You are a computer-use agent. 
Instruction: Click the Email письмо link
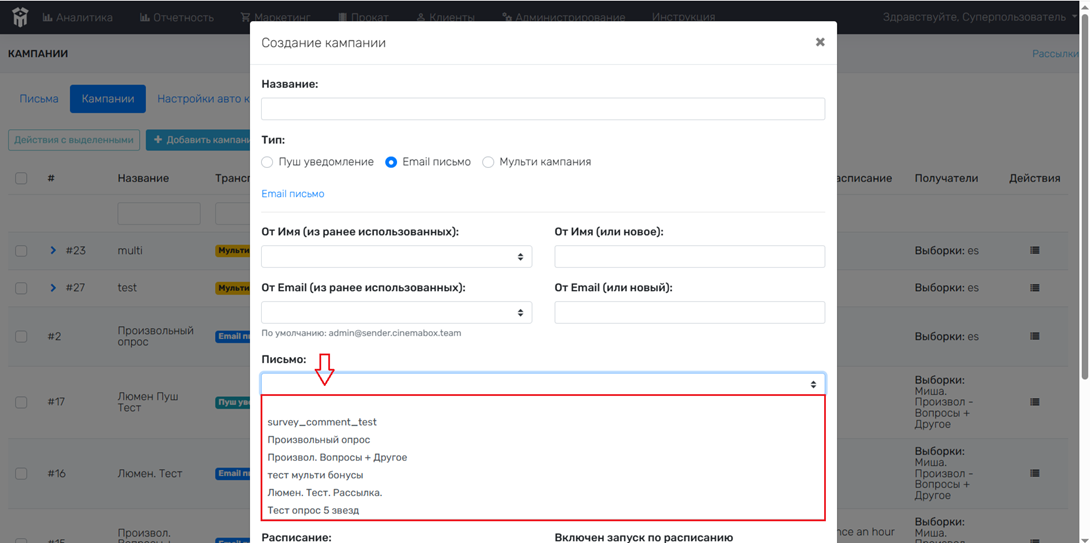pos(293,194)
